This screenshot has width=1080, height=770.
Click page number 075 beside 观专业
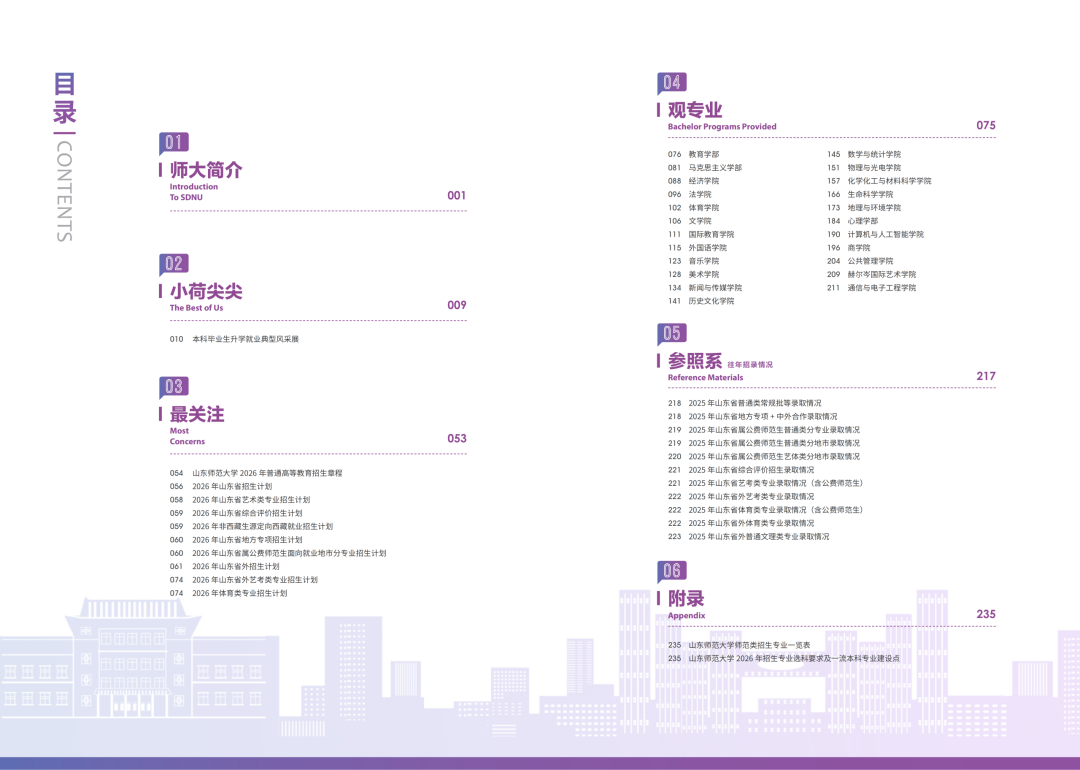[986, 125]
